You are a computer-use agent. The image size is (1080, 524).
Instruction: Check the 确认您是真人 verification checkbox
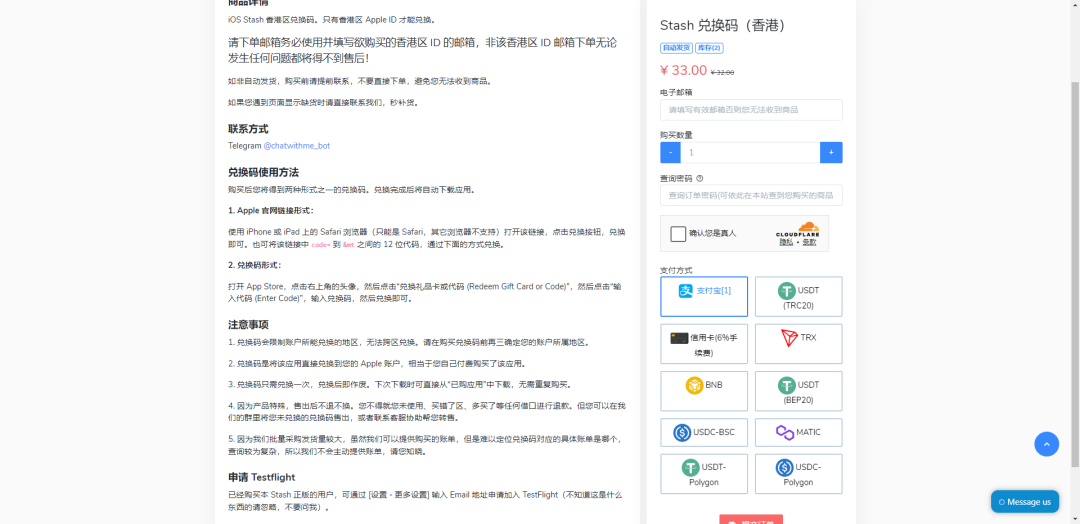[678, 233]
